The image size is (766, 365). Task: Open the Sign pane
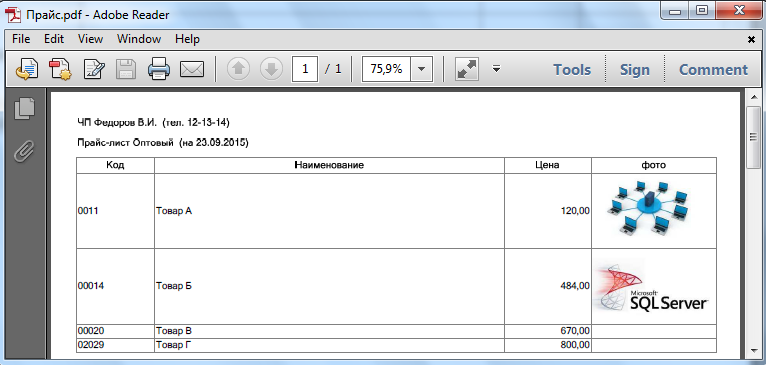(x=635, y=70)
